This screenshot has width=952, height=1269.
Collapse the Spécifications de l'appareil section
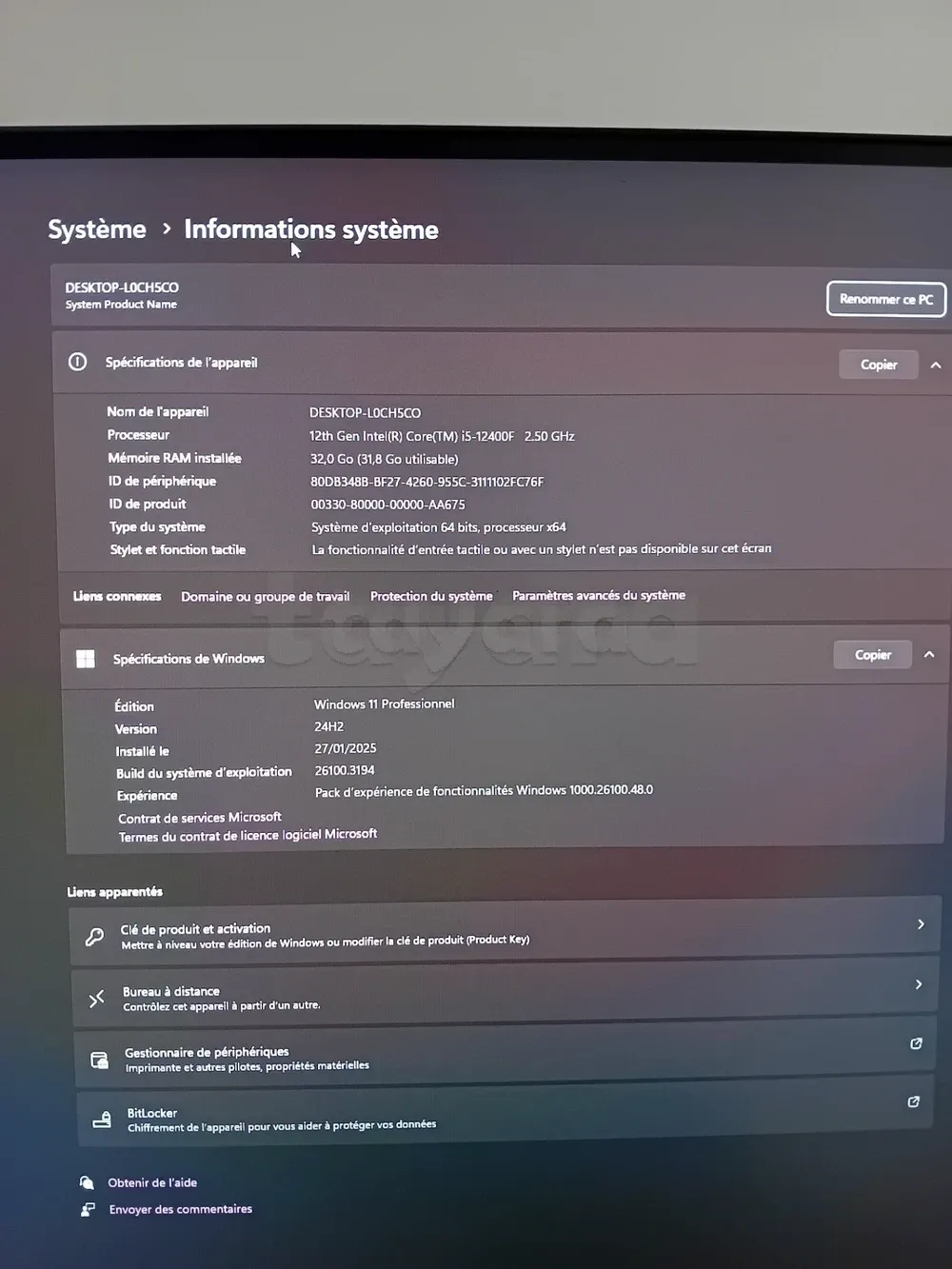tap(936, 365)
